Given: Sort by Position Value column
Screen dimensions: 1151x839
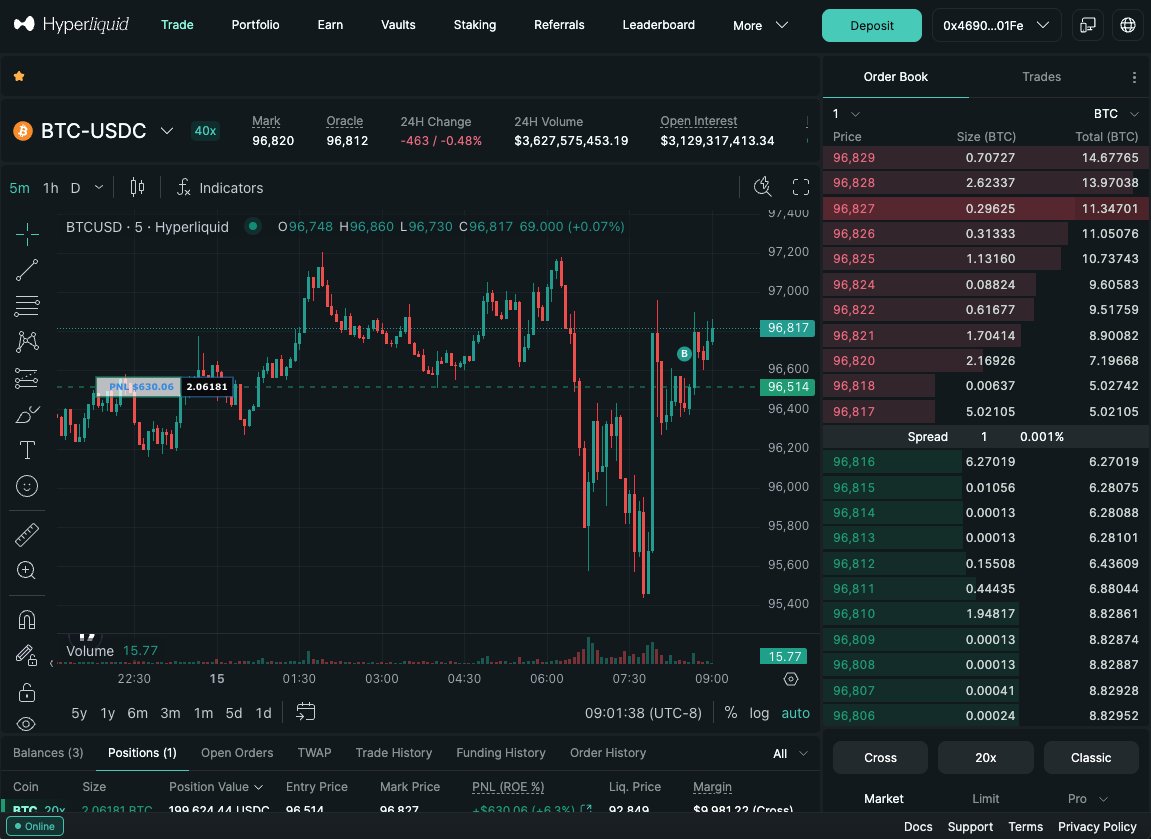Looking at the screenshot, I should tap(215, 787).
